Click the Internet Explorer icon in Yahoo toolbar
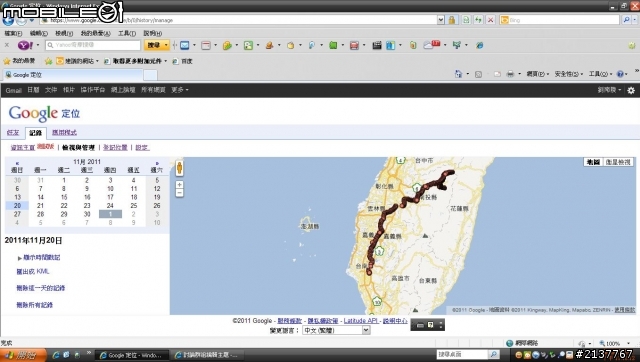Image resolution: width=640 pixels, height=362 pixels. pos(480,45)
